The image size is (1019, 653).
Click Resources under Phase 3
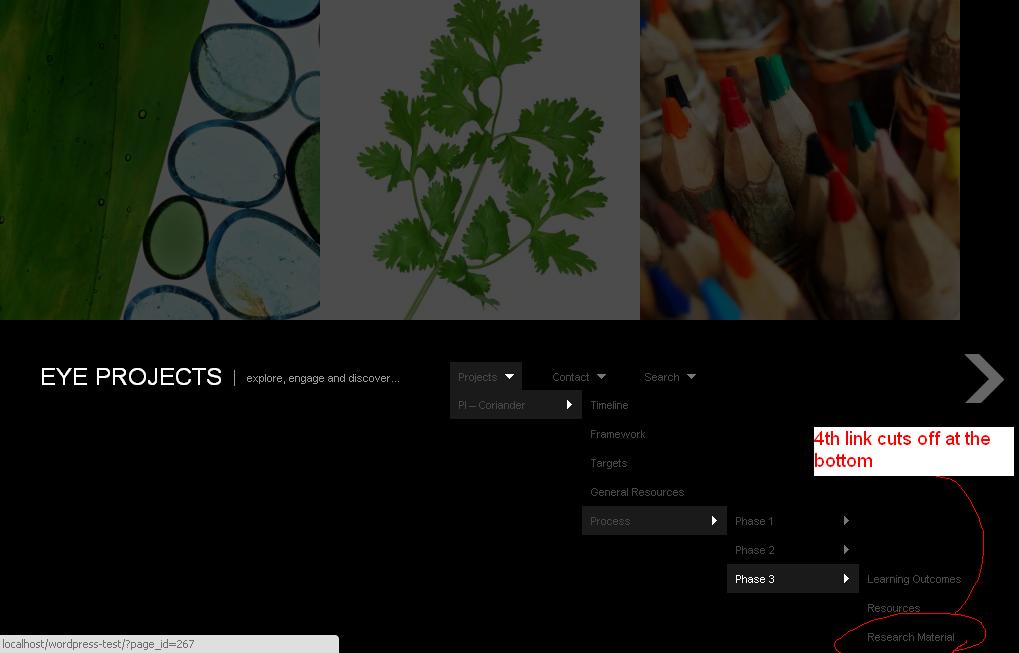(894, 608)
